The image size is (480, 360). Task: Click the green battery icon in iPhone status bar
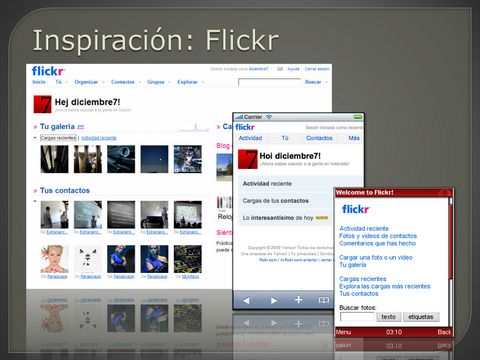[358, 117]
